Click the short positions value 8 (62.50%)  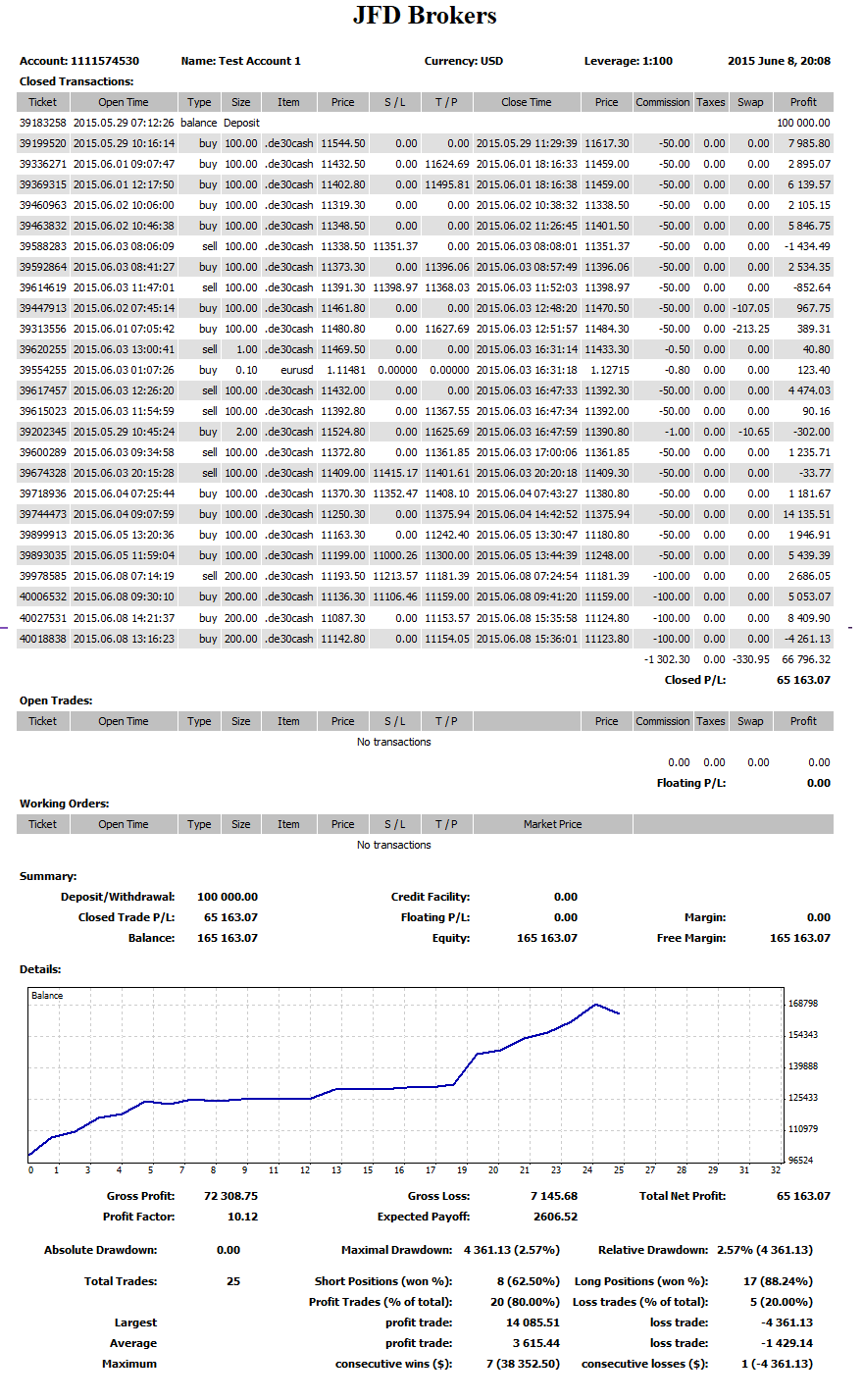(529, 1281)
